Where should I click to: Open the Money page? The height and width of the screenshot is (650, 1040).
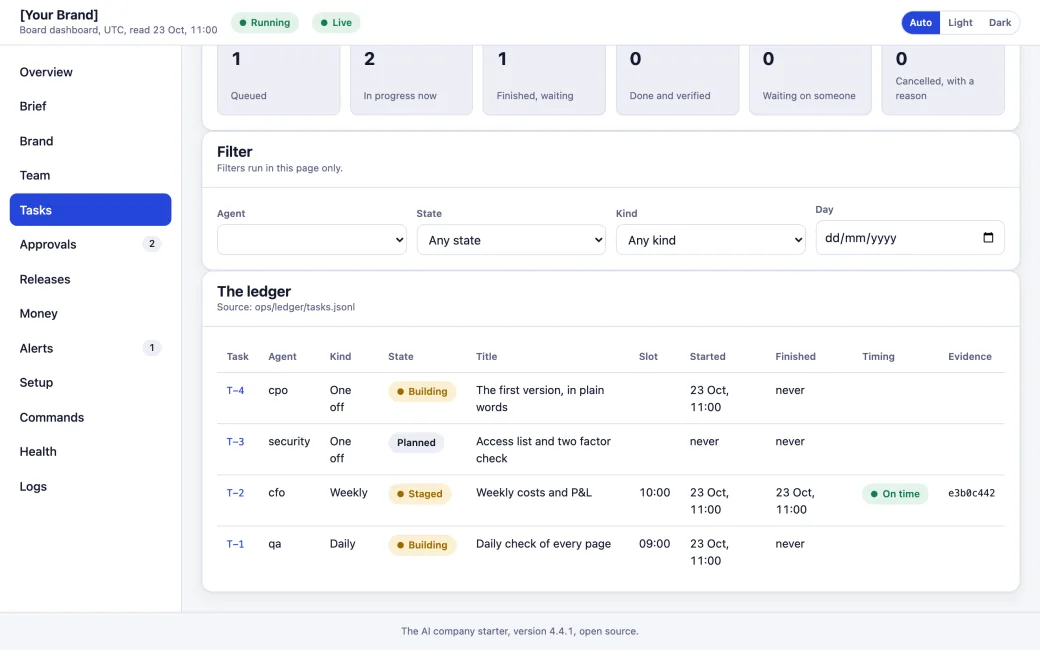(90, 313)
